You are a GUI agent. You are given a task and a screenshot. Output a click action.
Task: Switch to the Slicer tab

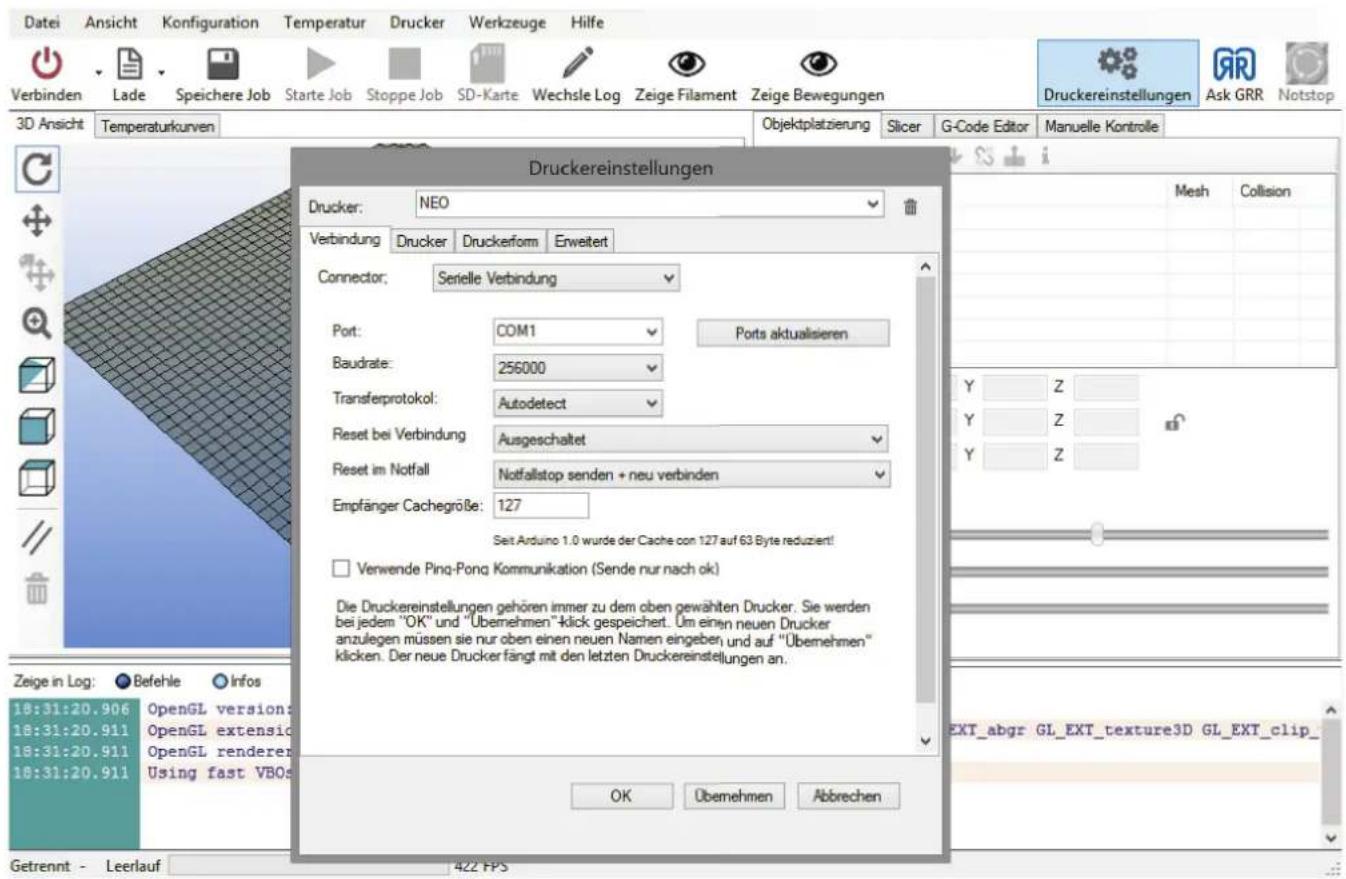pyautogui.click(x=903, y=127)
